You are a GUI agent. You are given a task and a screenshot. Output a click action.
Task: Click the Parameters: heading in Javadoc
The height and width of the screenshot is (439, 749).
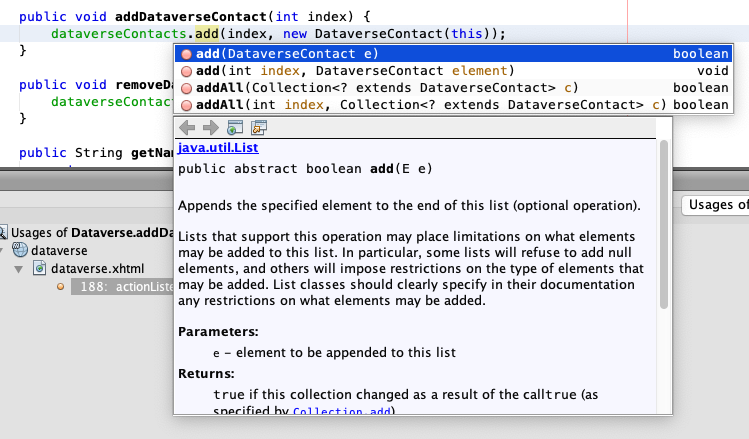(x=218, y=332)
